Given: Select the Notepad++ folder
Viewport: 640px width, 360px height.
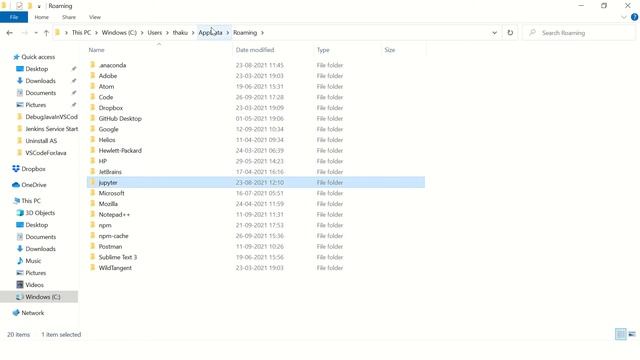Looking at the screenshot, I should [114, 214].
